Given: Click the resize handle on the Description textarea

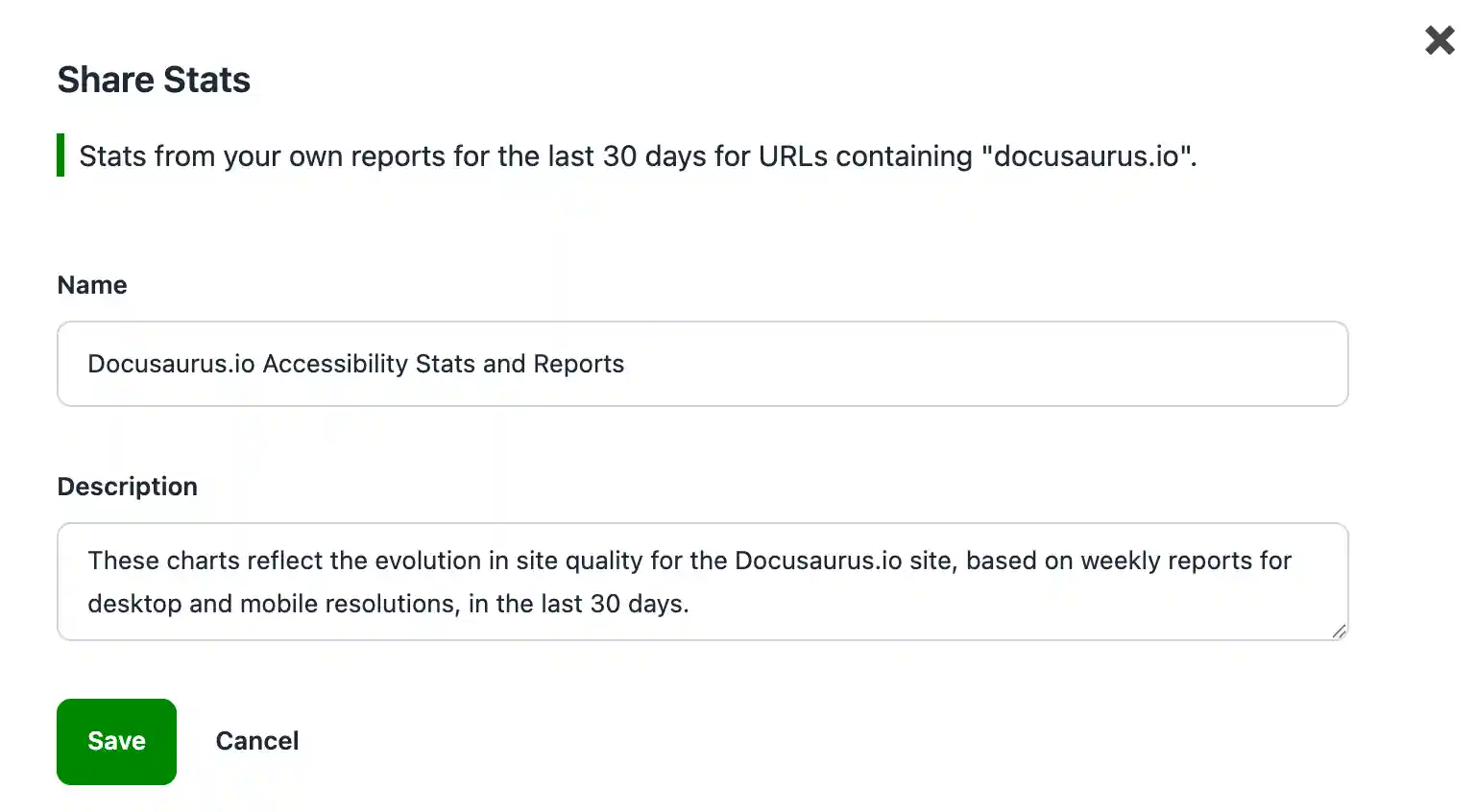Looking at the screenshot, I should point(1339,632).
